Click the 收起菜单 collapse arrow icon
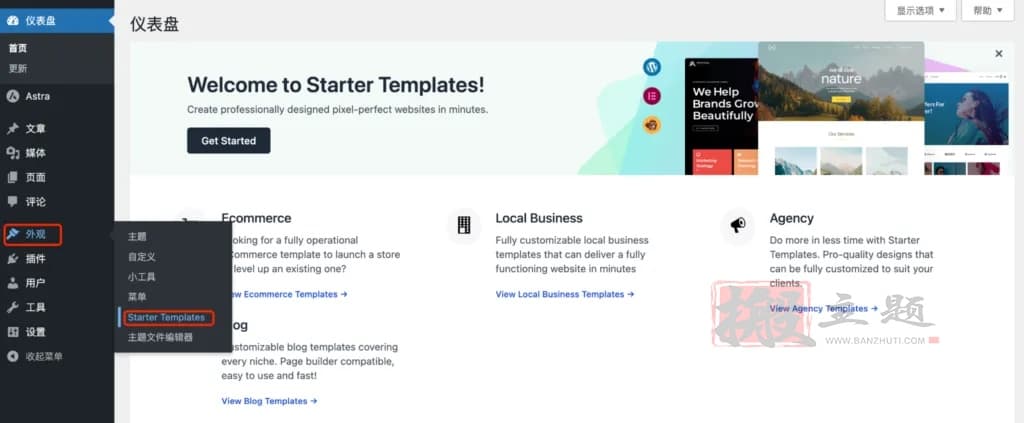Screen dimensions: 1024x423 [12, 356]
